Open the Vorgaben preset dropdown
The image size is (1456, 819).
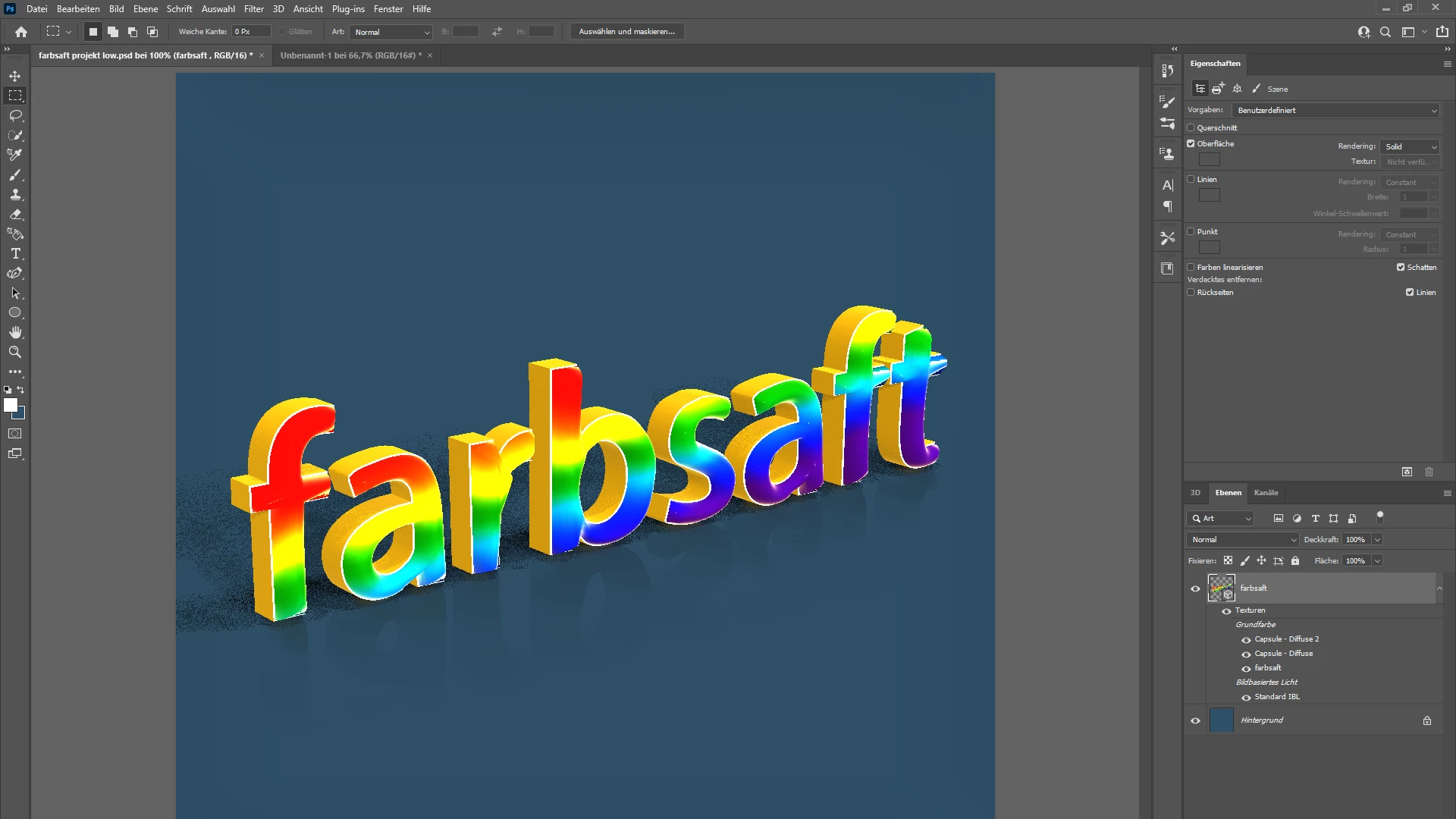click(x=1335, y=111)
